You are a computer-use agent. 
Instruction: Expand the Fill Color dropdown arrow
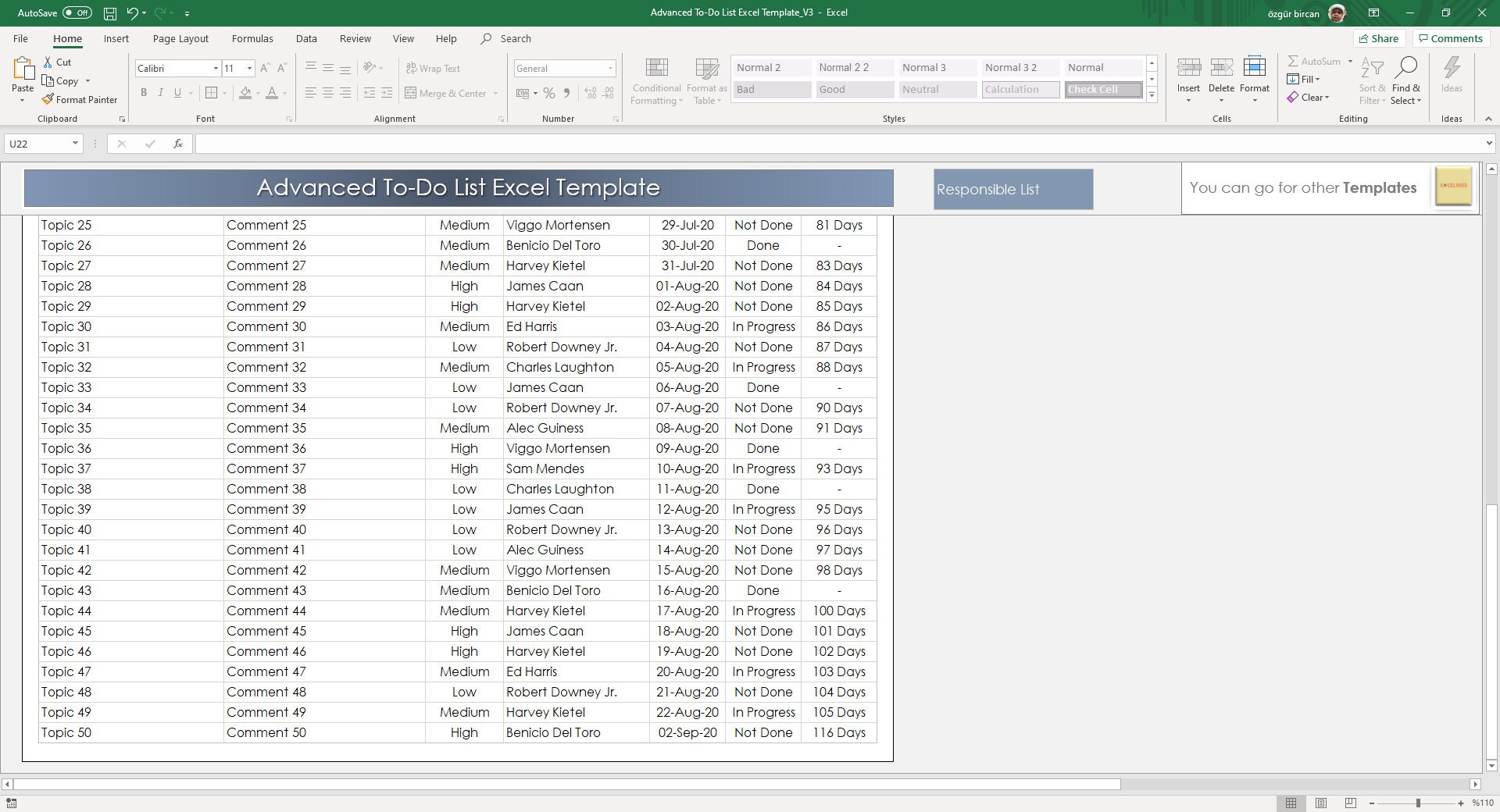click(257, 93)
